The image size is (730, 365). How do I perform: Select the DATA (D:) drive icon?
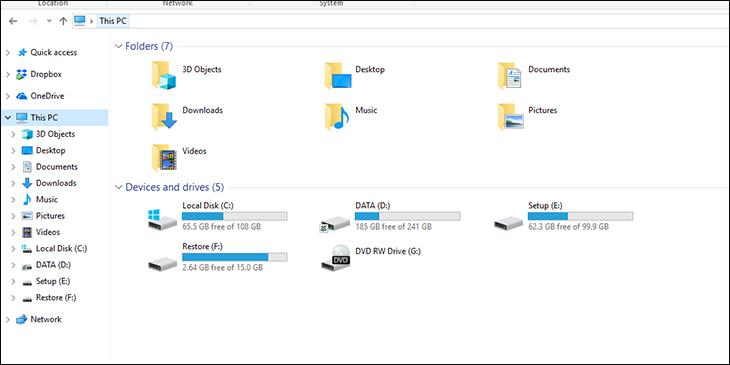(x=335, y=223)
